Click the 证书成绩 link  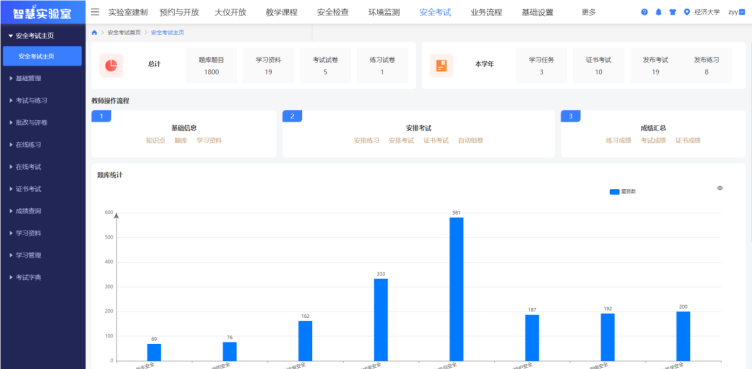688,141
